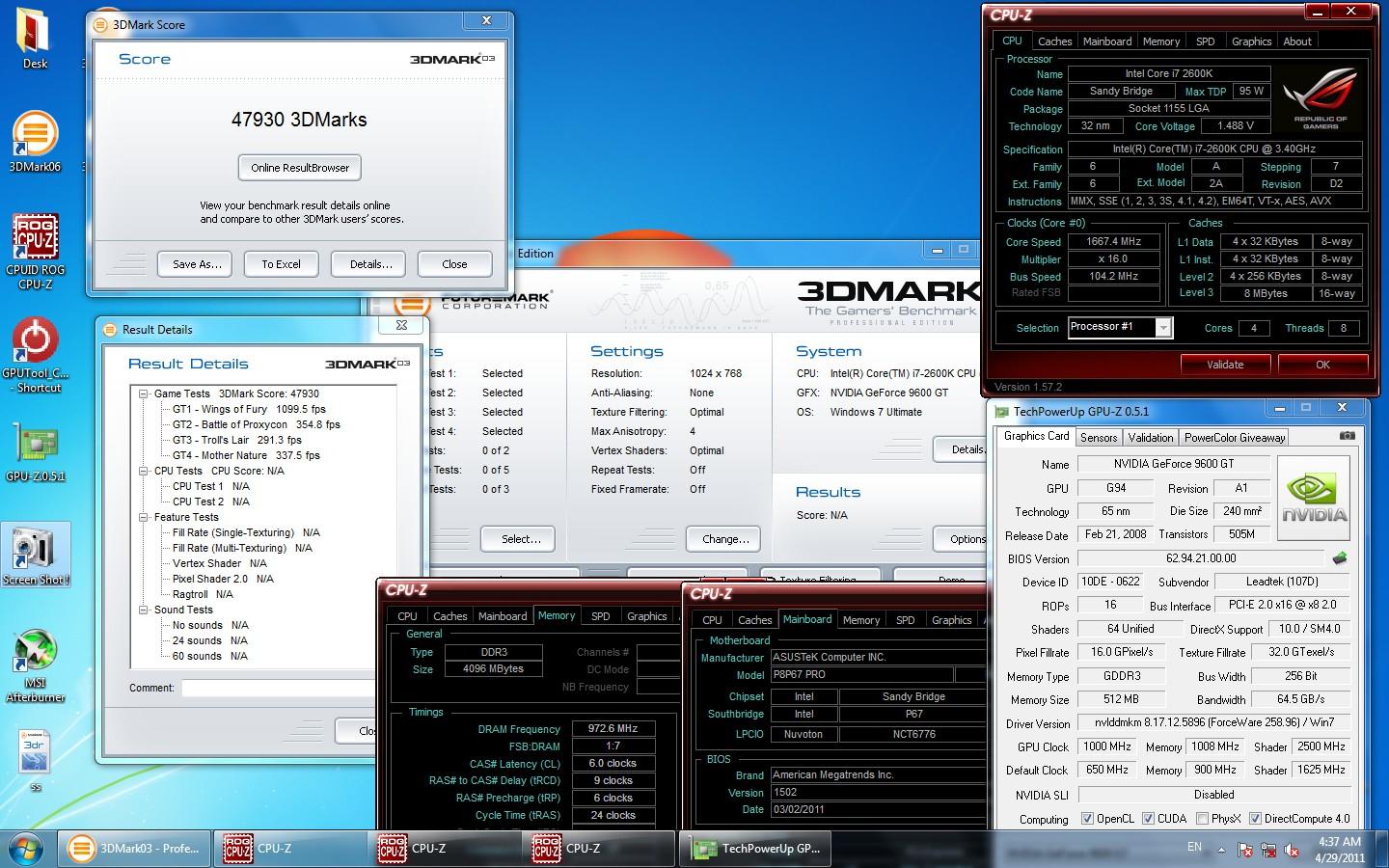Switch to Sensors tab in GPU-Z

coord(1099,438)
